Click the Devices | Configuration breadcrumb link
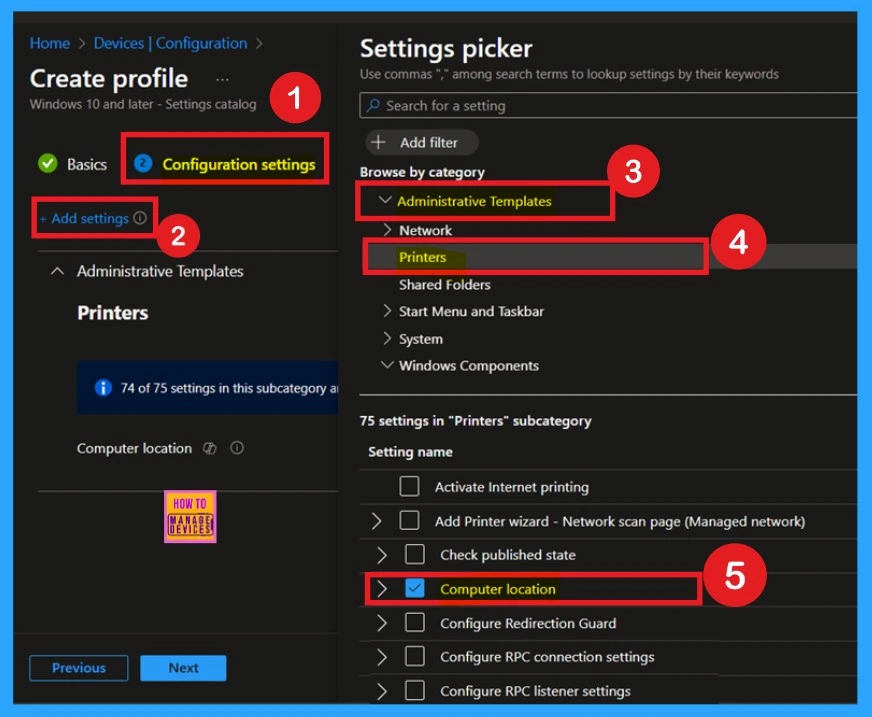This screenshot has height=717, width=872. coord(170,43)
